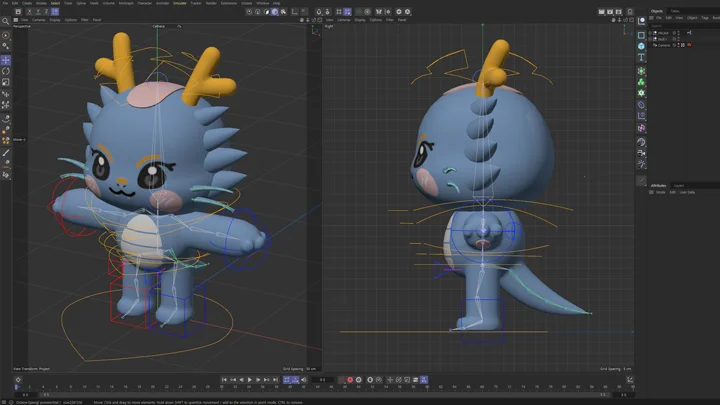Click the timeline ruler at frame 30

point(222,387)
